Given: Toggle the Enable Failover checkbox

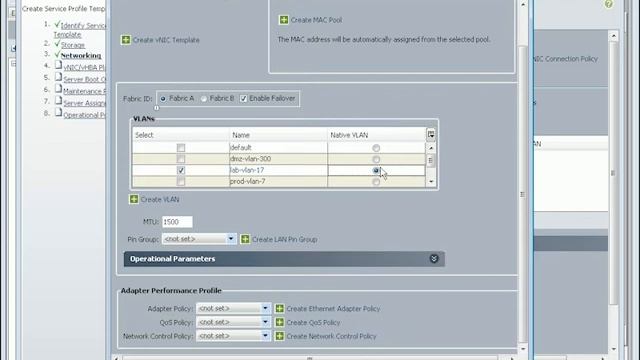Looking at the screenshot, I should point(243,99).
